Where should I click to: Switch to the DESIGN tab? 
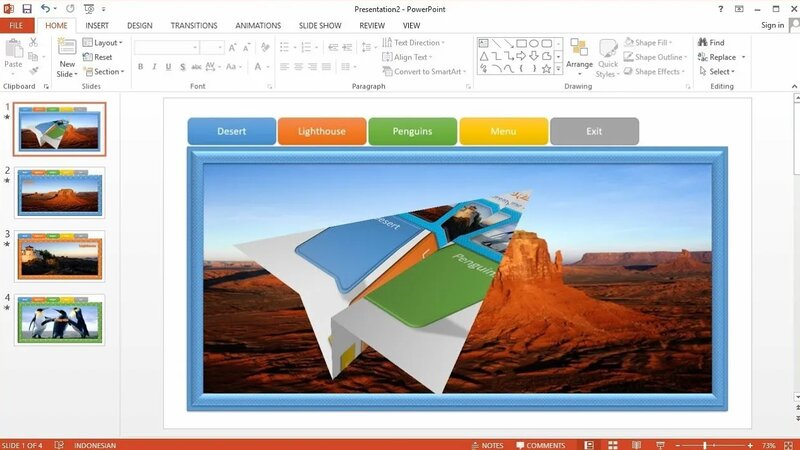pos(140,25)
